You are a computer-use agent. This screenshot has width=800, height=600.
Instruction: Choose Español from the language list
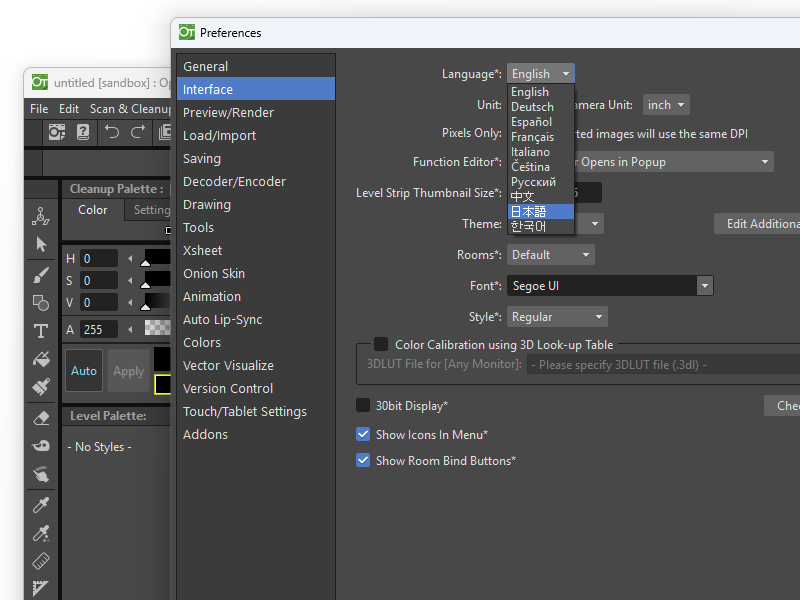(x=541, y=122)
